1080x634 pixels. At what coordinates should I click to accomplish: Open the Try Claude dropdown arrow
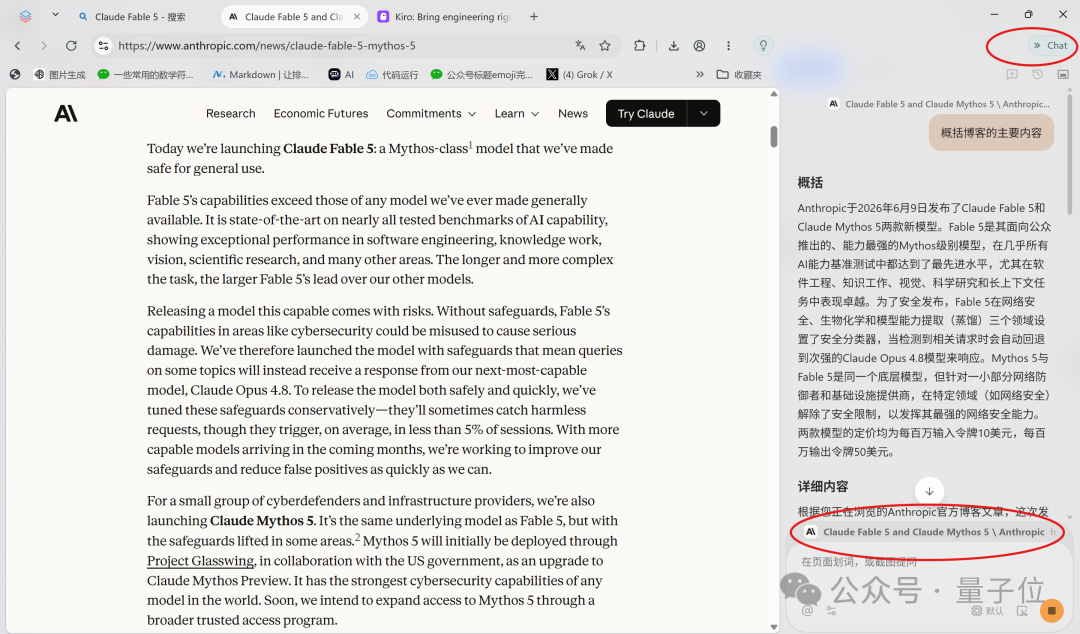click(703, 114)
